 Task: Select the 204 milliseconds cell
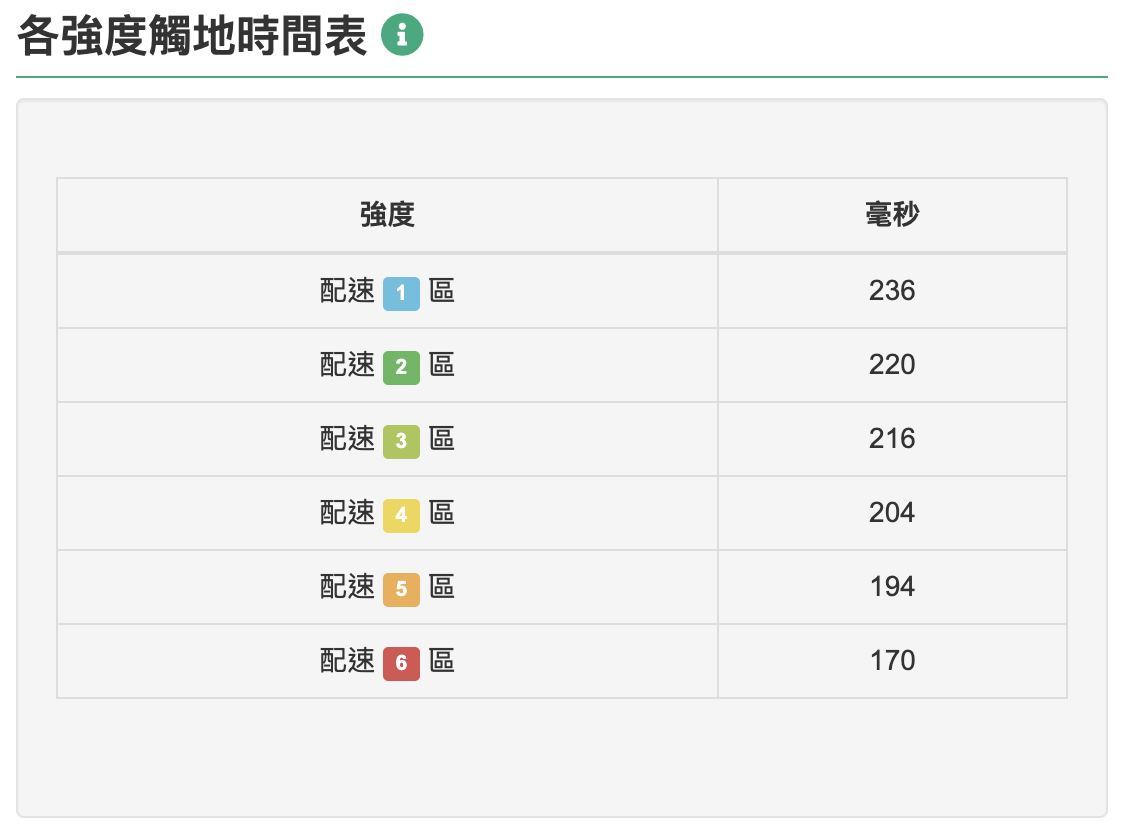click(x=892, y=513)
